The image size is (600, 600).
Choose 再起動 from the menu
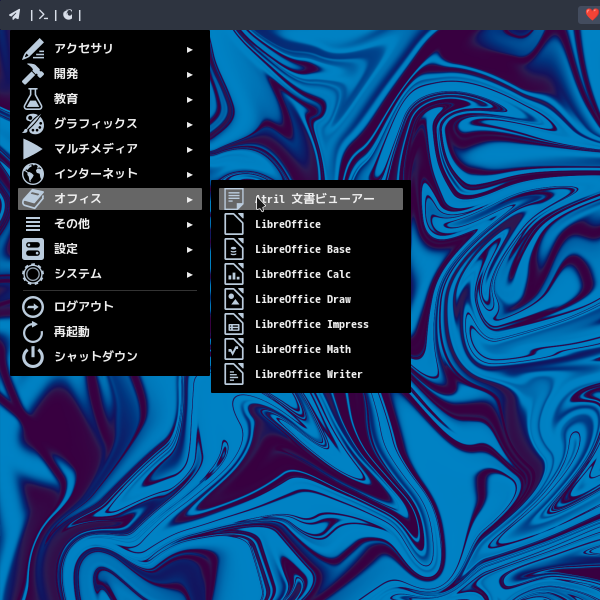110,332
